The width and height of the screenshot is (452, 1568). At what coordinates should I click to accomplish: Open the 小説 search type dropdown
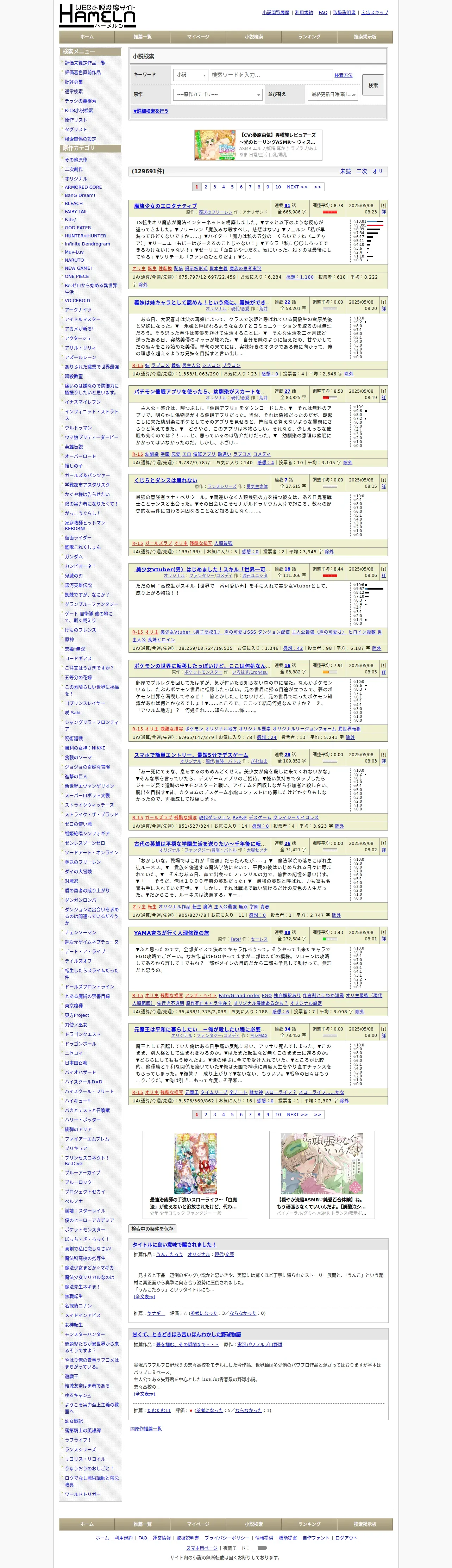pyautogui.click(x=190, y=75)
